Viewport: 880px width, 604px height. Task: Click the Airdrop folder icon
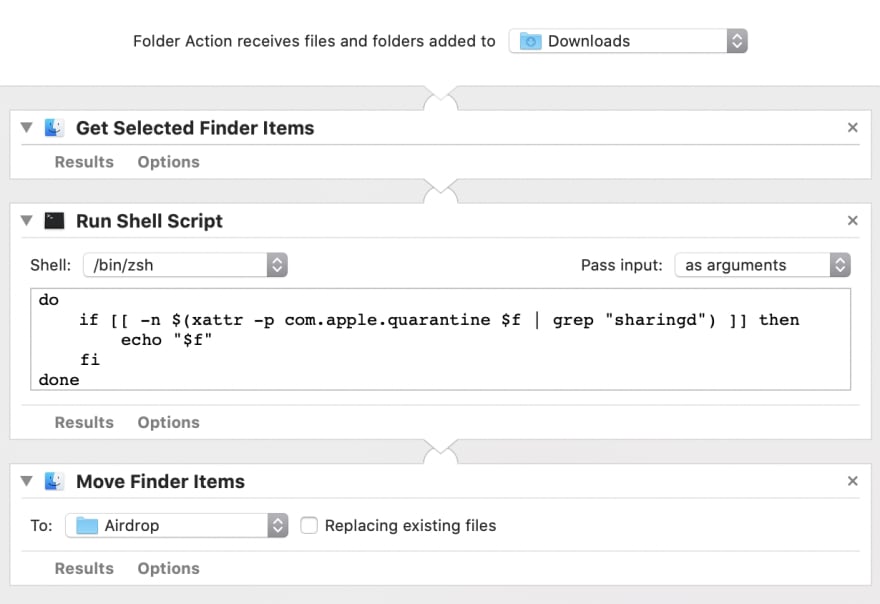(86, 525)
